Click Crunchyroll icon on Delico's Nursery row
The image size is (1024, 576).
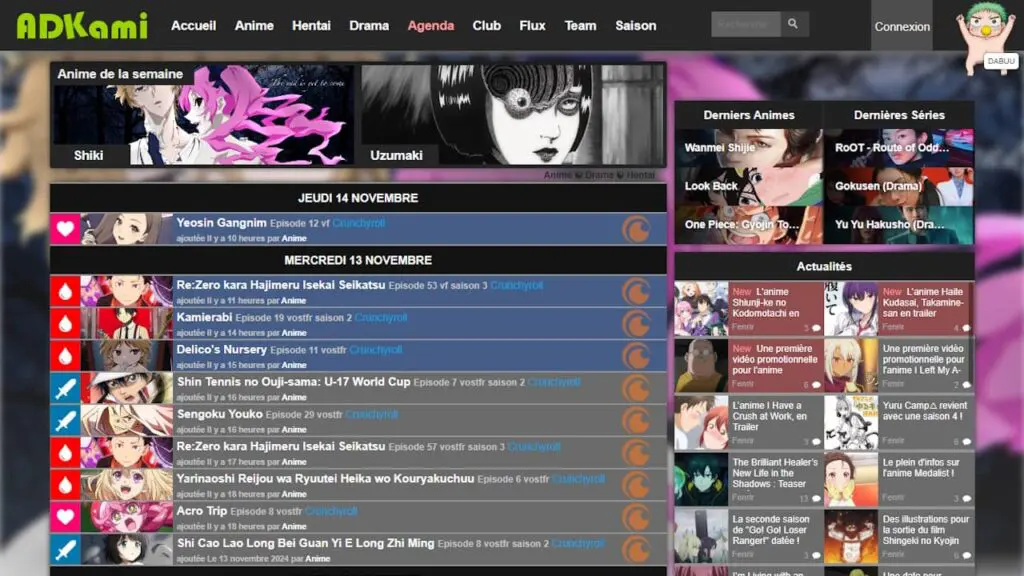pos(636,356)
